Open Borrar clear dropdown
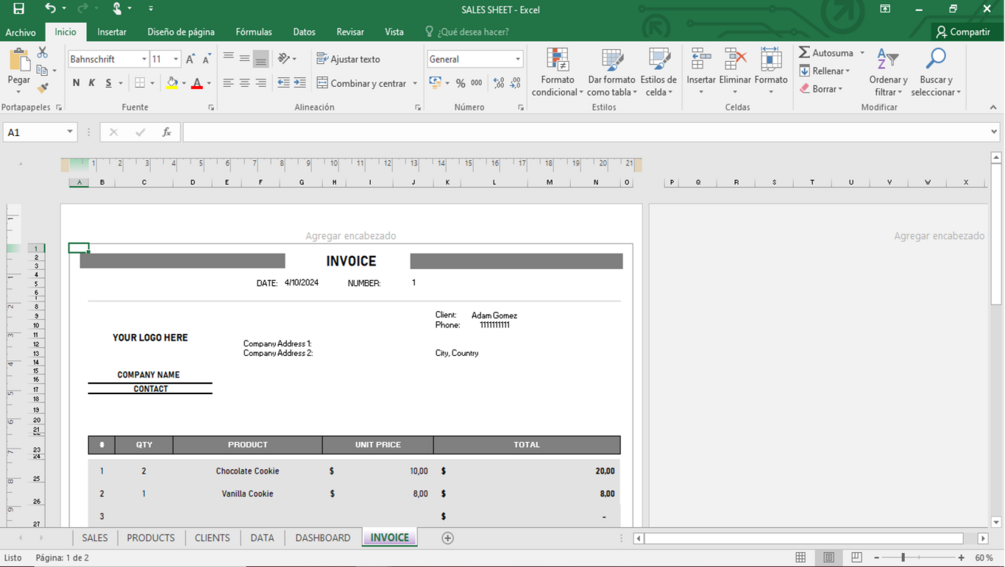1005x567 pixels. [x=821, y=89]
